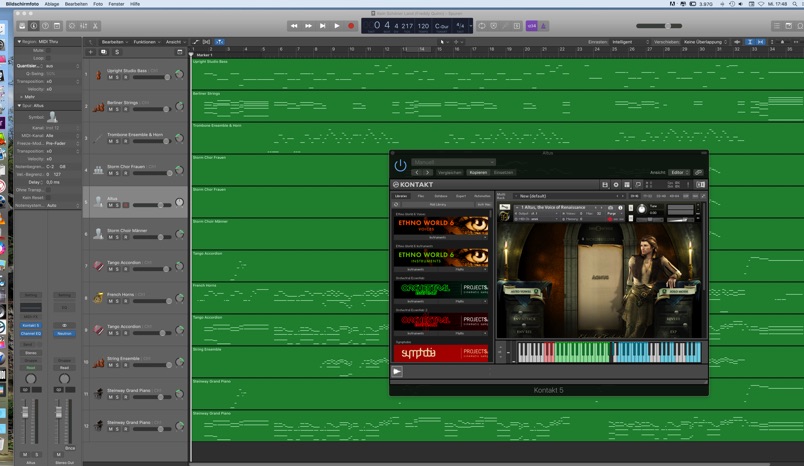Viewport: 804px width, 466px height.
Task: Open the List Editors button at top right
Action: click(x=777, y=26)
